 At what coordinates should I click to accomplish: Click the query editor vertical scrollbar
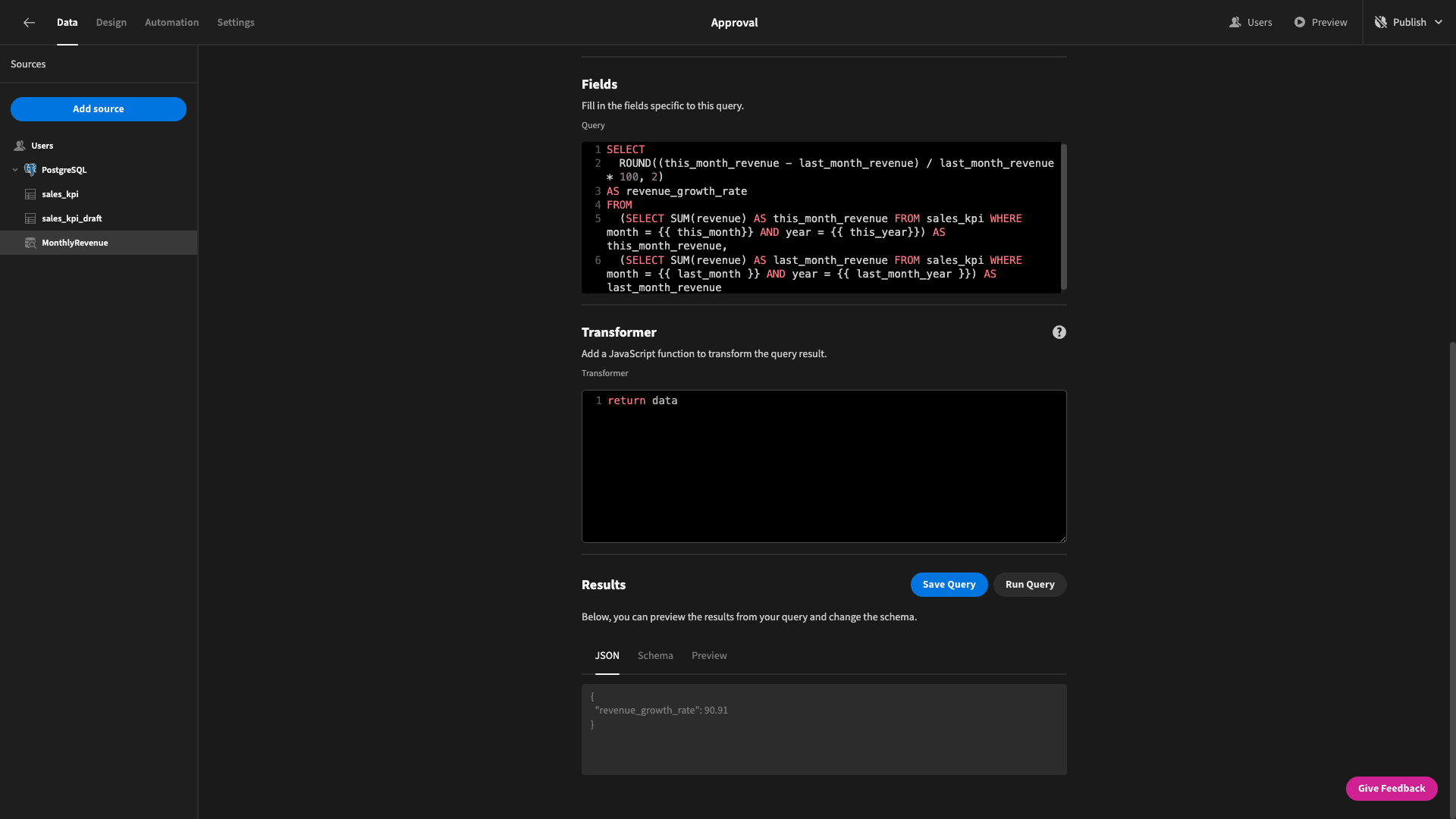[1064, 217]
